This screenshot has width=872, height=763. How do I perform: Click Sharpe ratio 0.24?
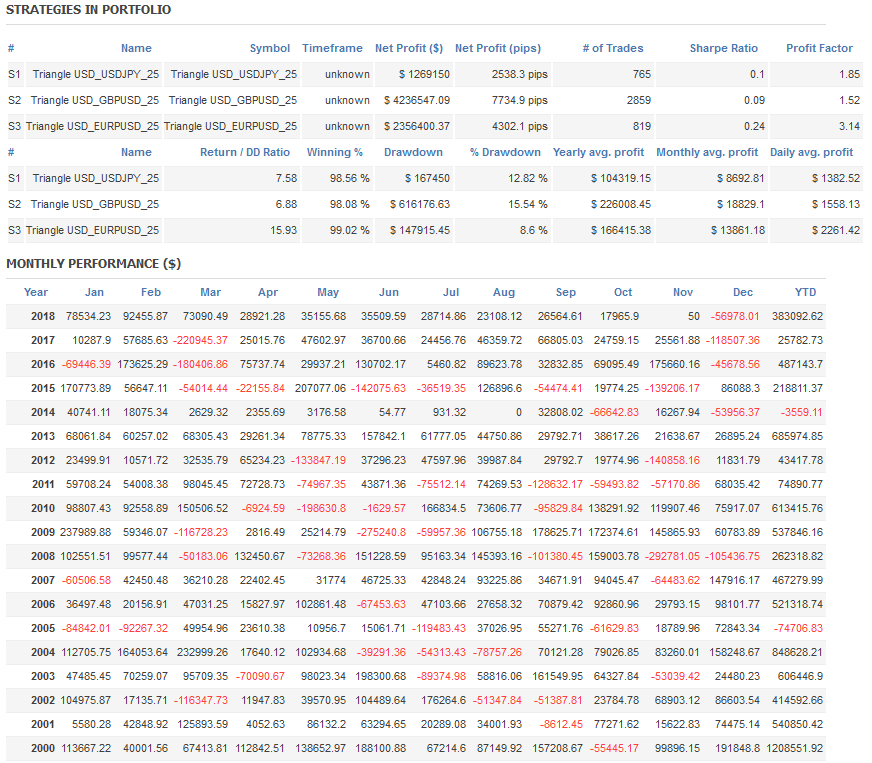coord(754,127)
